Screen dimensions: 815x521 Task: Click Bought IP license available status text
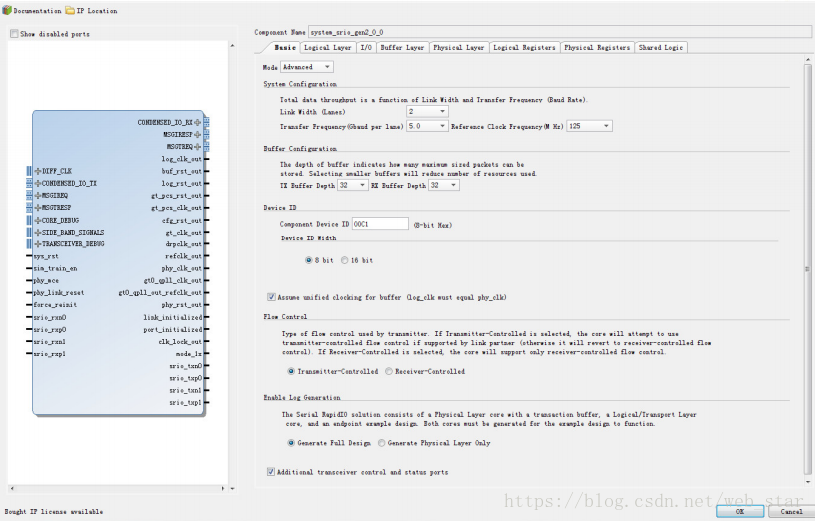(x=54, y=512)
